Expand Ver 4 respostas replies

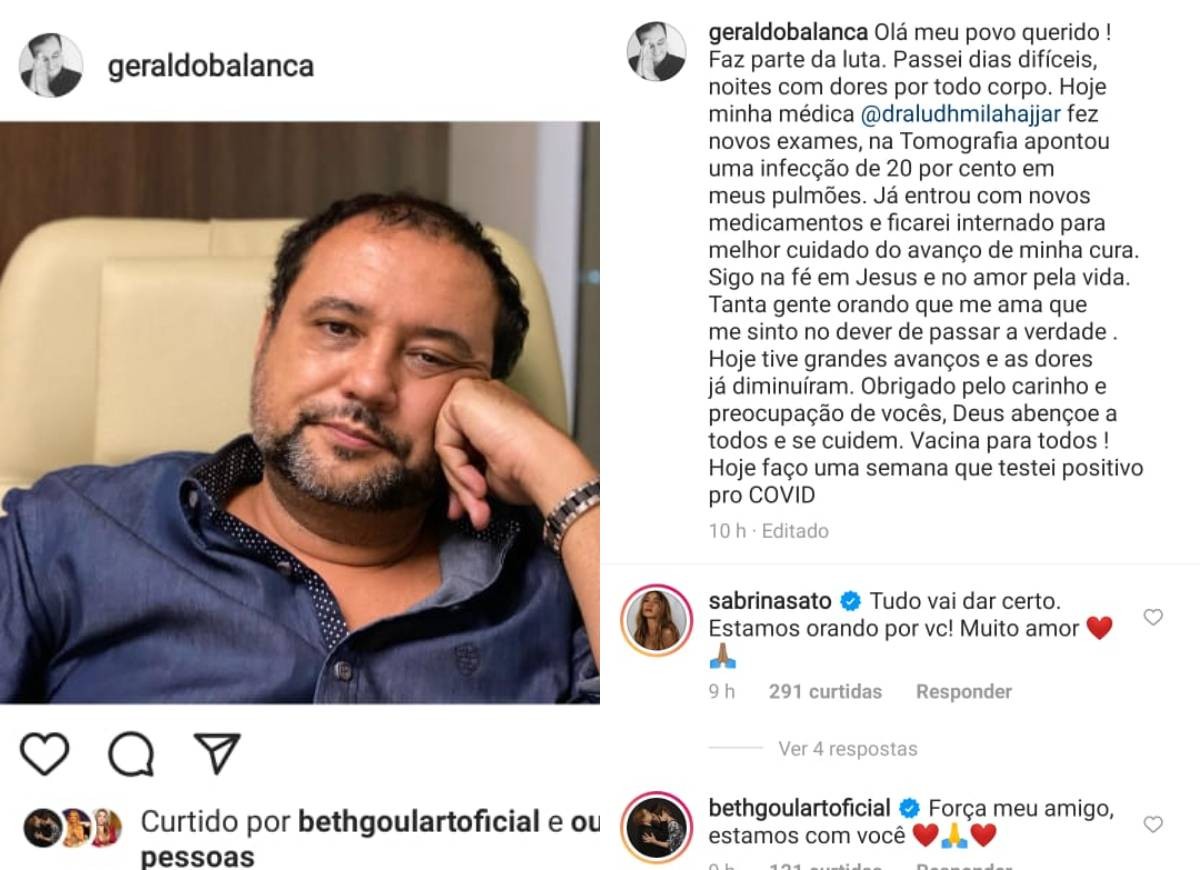click(847, 748)
